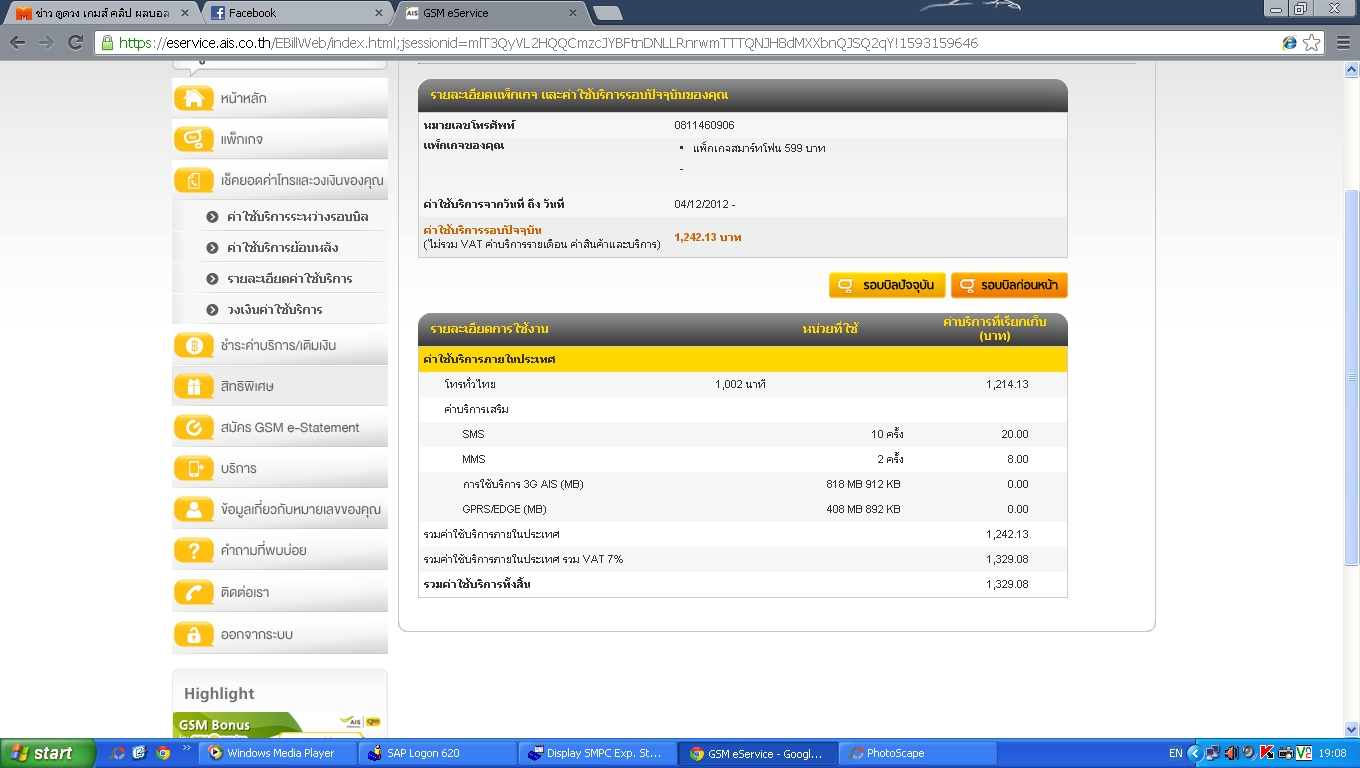The image size is (1360, 768).
Task: Open the ชำระค่าบริการ/เติมเงิน payment icon
Action: coord(193,345)
